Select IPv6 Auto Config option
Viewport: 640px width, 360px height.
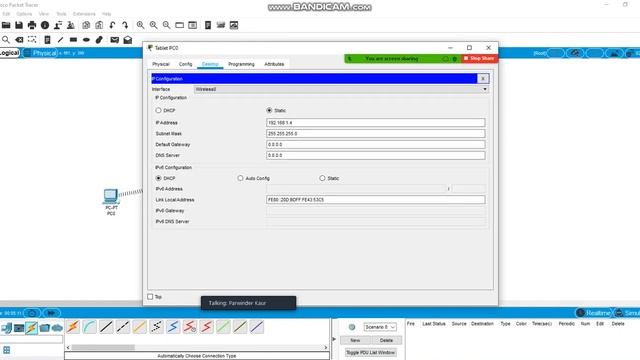(240, 178)
